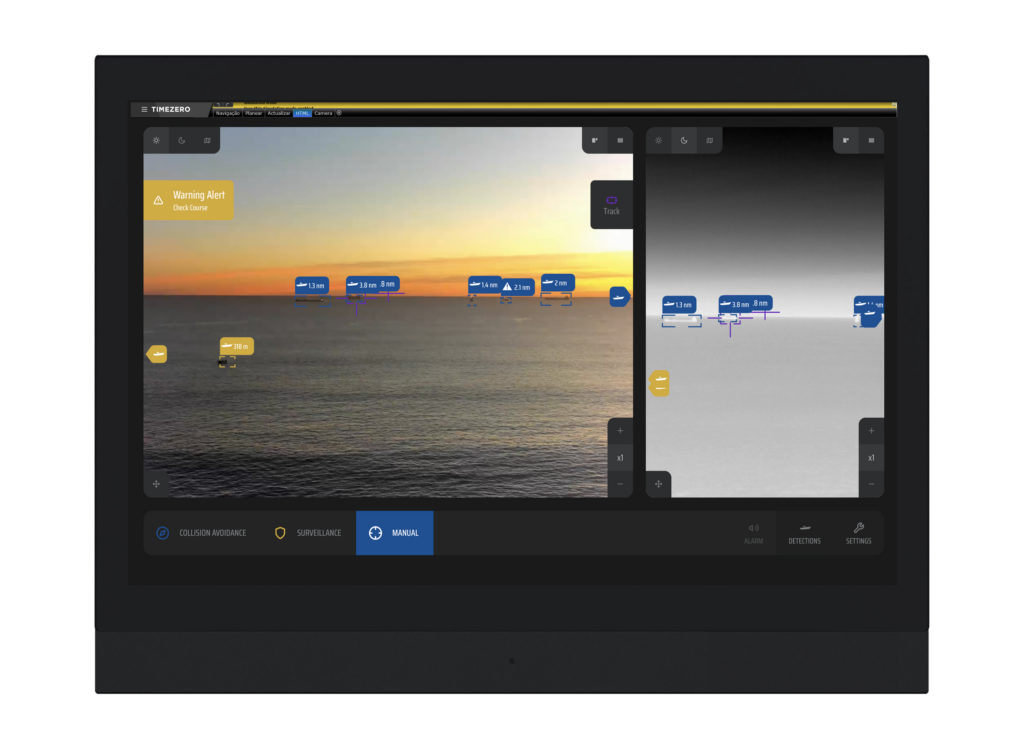Switch to the Planear tab

tap(253, 114)
